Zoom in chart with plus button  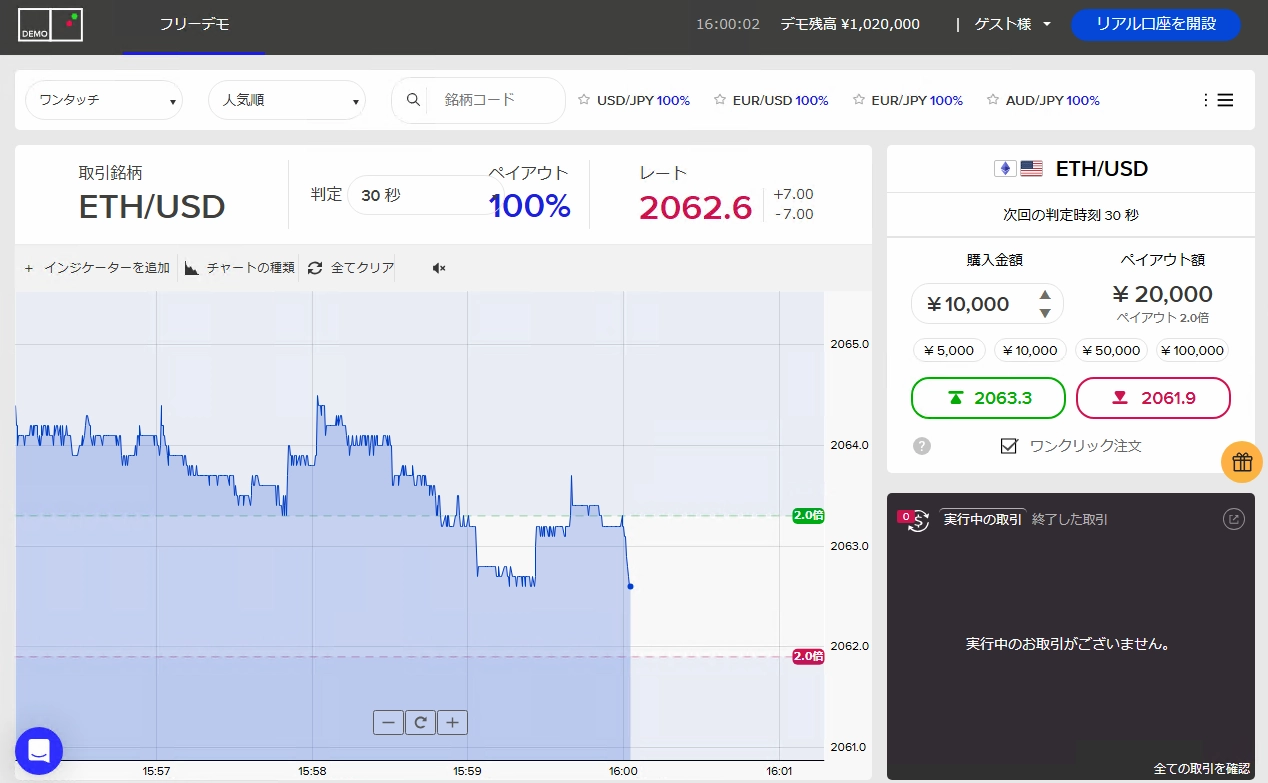point(452,722)
